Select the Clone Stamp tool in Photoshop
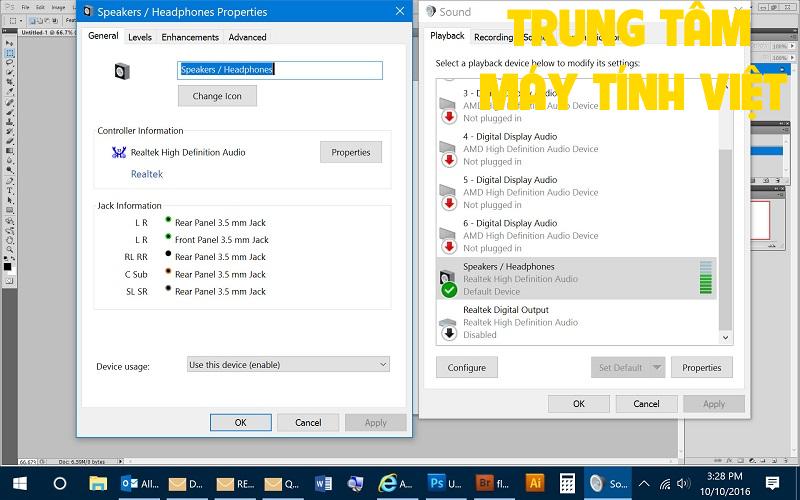 click(9, 122)
